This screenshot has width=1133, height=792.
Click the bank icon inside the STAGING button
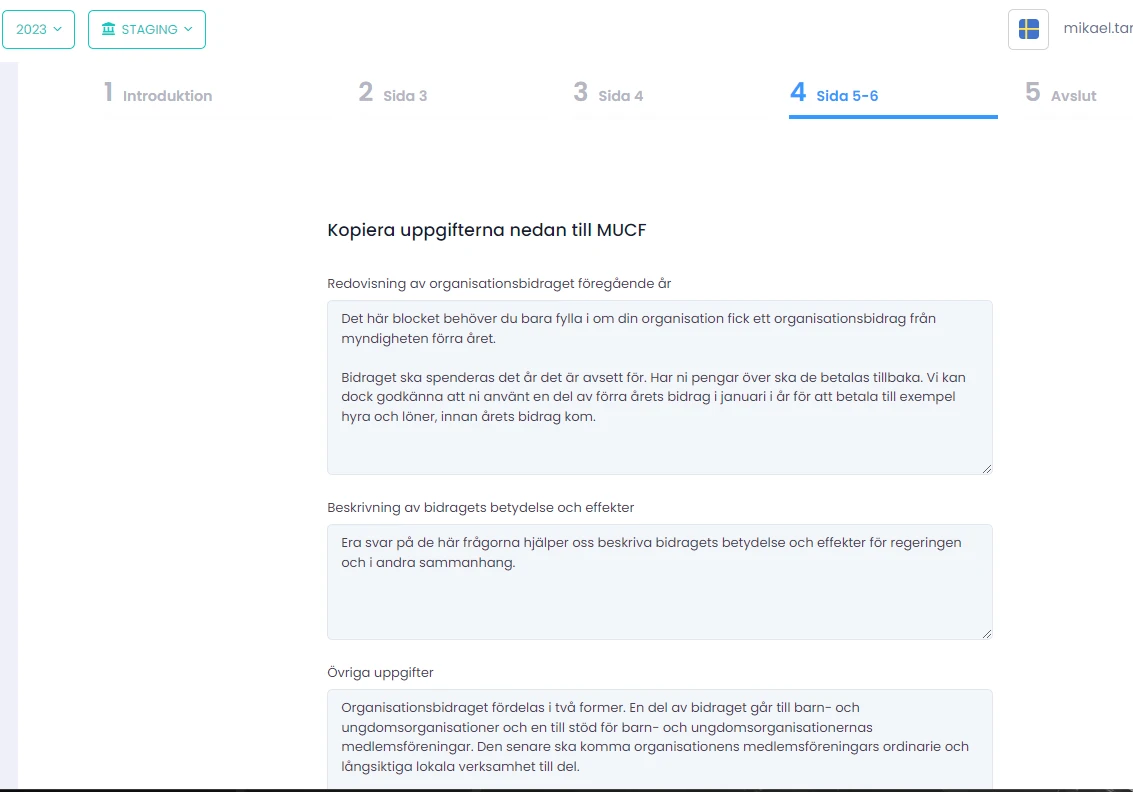110,30
